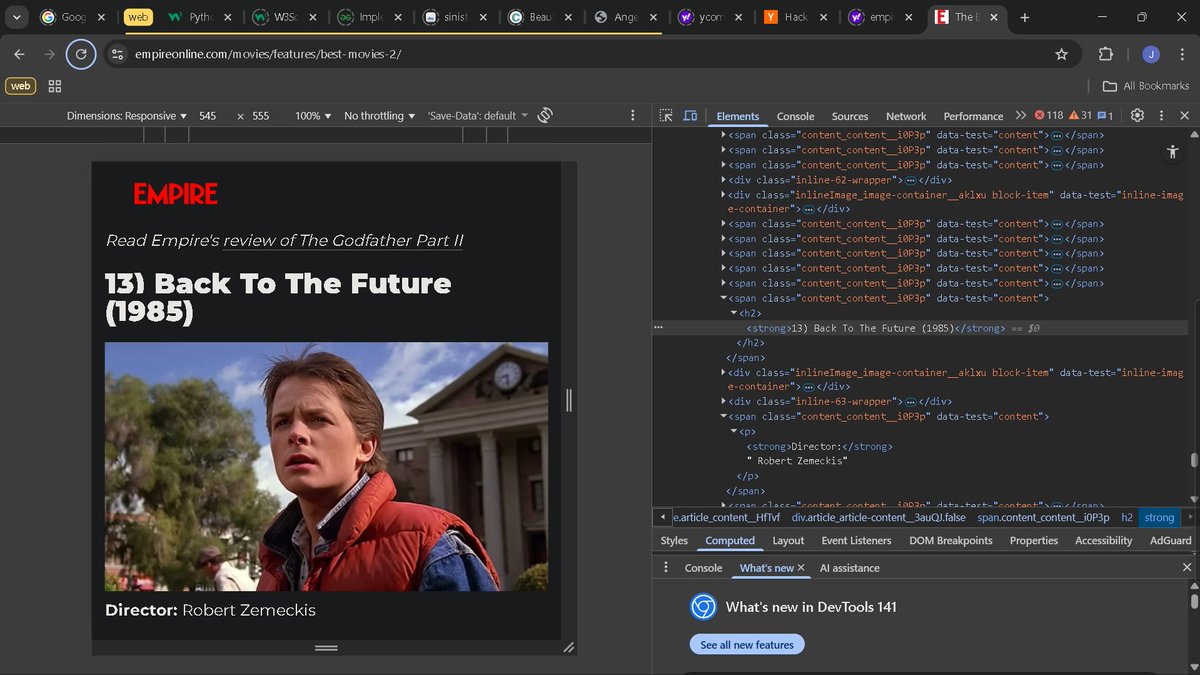Open the Accessibility pane tab
The width and height of the screenshot is (1200, 675).
coord(1104,540)
